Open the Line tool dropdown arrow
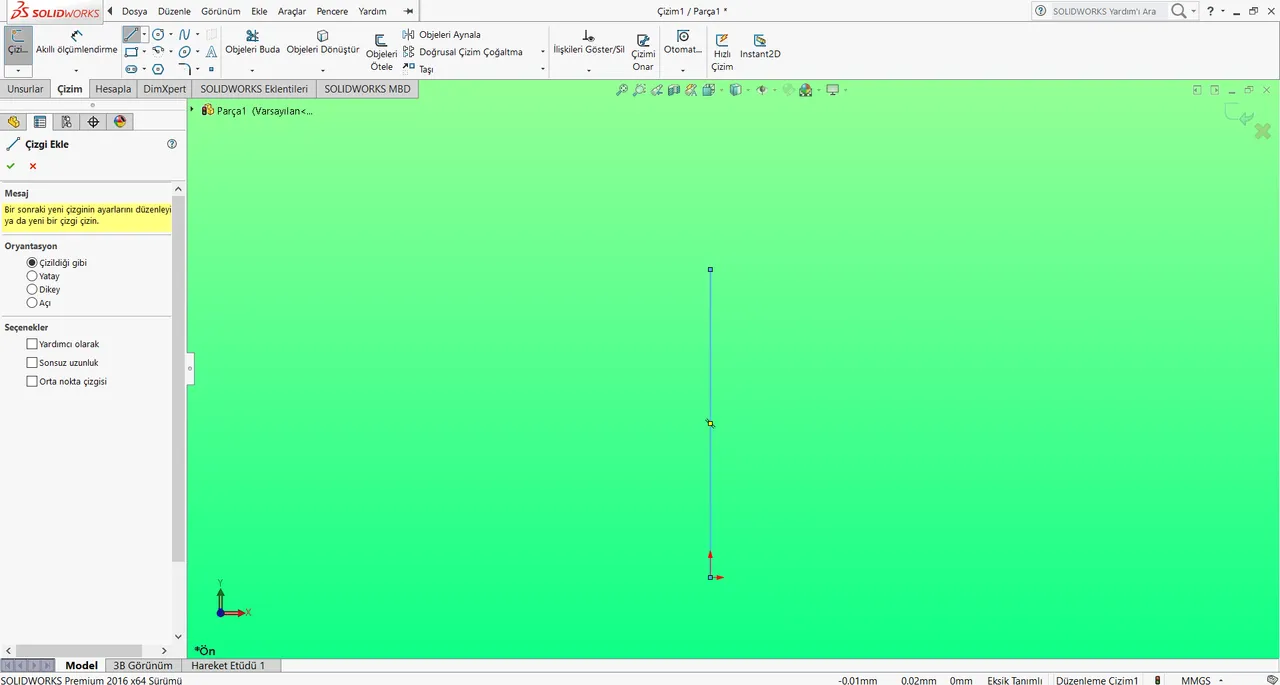Viewport: 1280px width, 685px height. coord(144,34)
